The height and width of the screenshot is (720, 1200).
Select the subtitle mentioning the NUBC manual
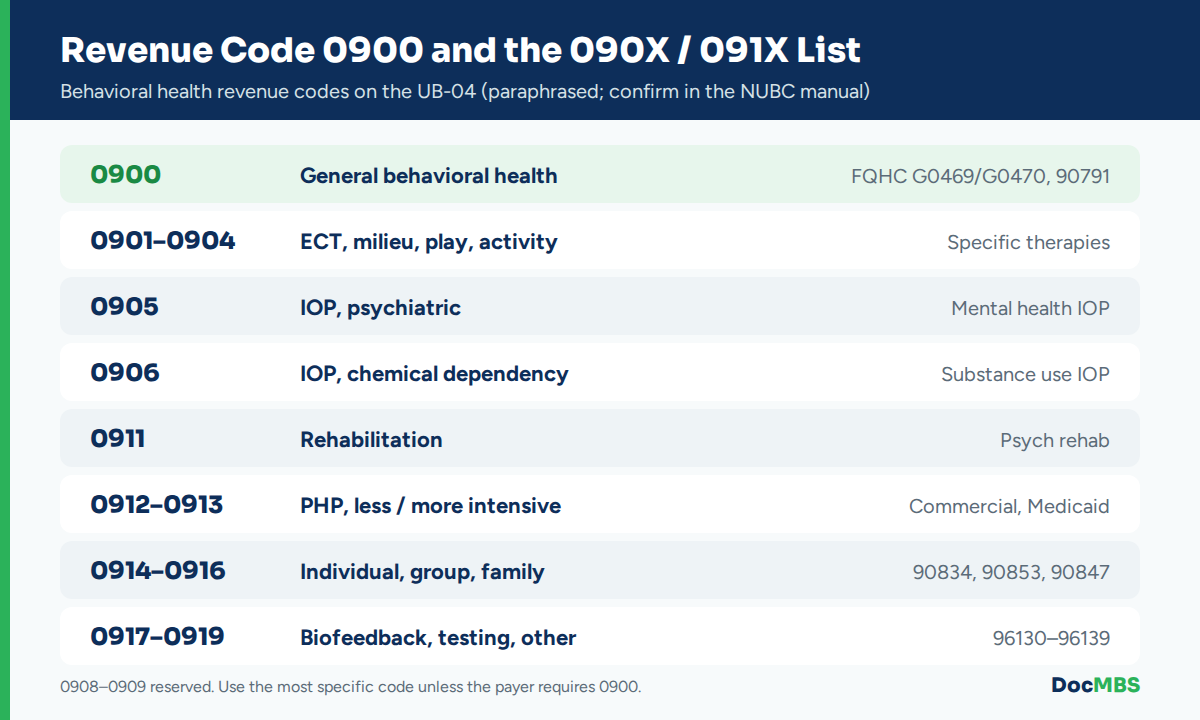coord(465,92)
